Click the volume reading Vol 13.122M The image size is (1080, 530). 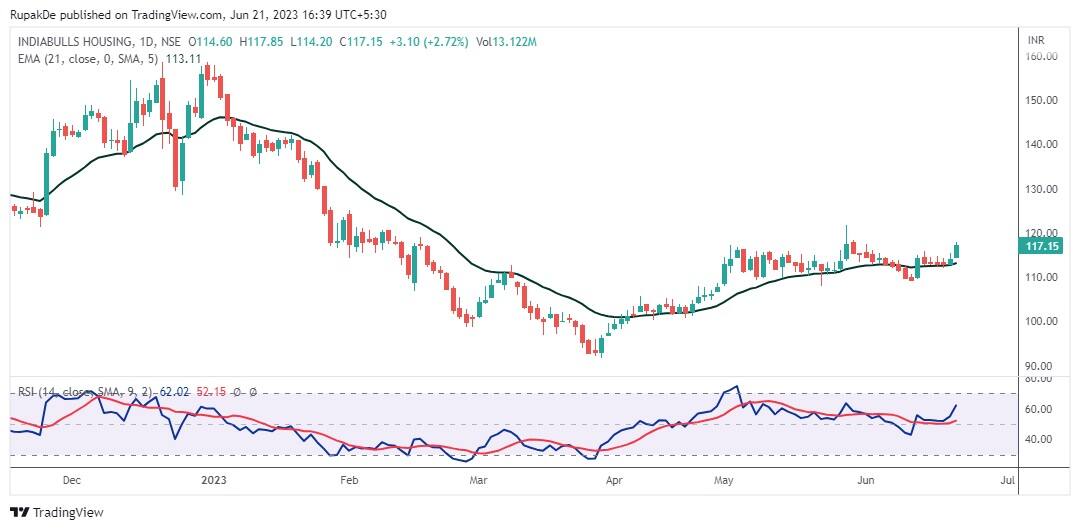(x=506, y=41)
